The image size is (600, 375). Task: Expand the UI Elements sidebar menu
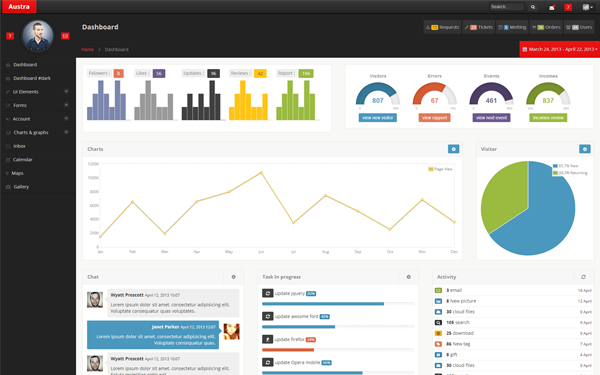(x=38, y=92)
